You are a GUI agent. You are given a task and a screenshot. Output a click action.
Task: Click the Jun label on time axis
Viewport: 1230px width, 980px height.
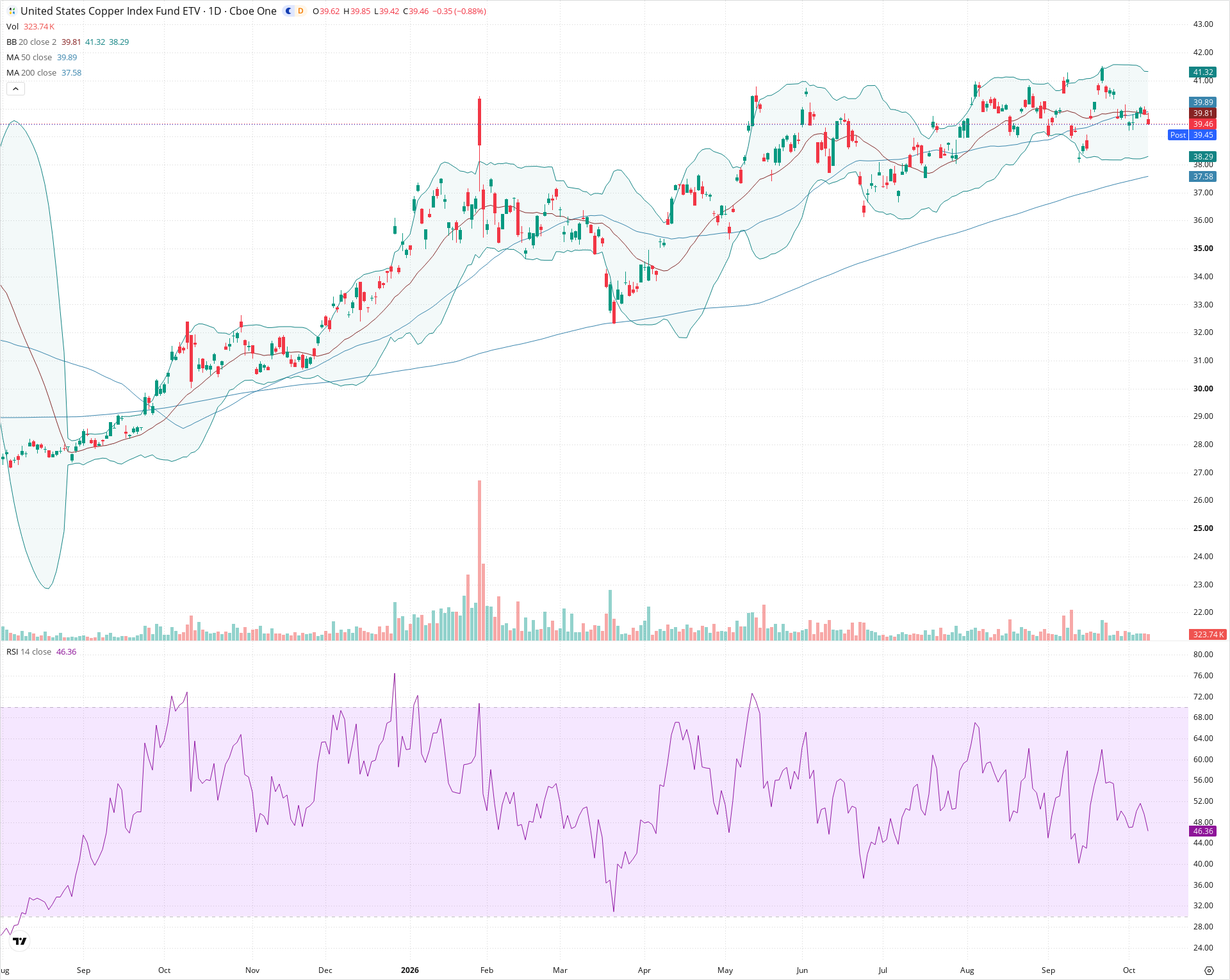[802, 970]
